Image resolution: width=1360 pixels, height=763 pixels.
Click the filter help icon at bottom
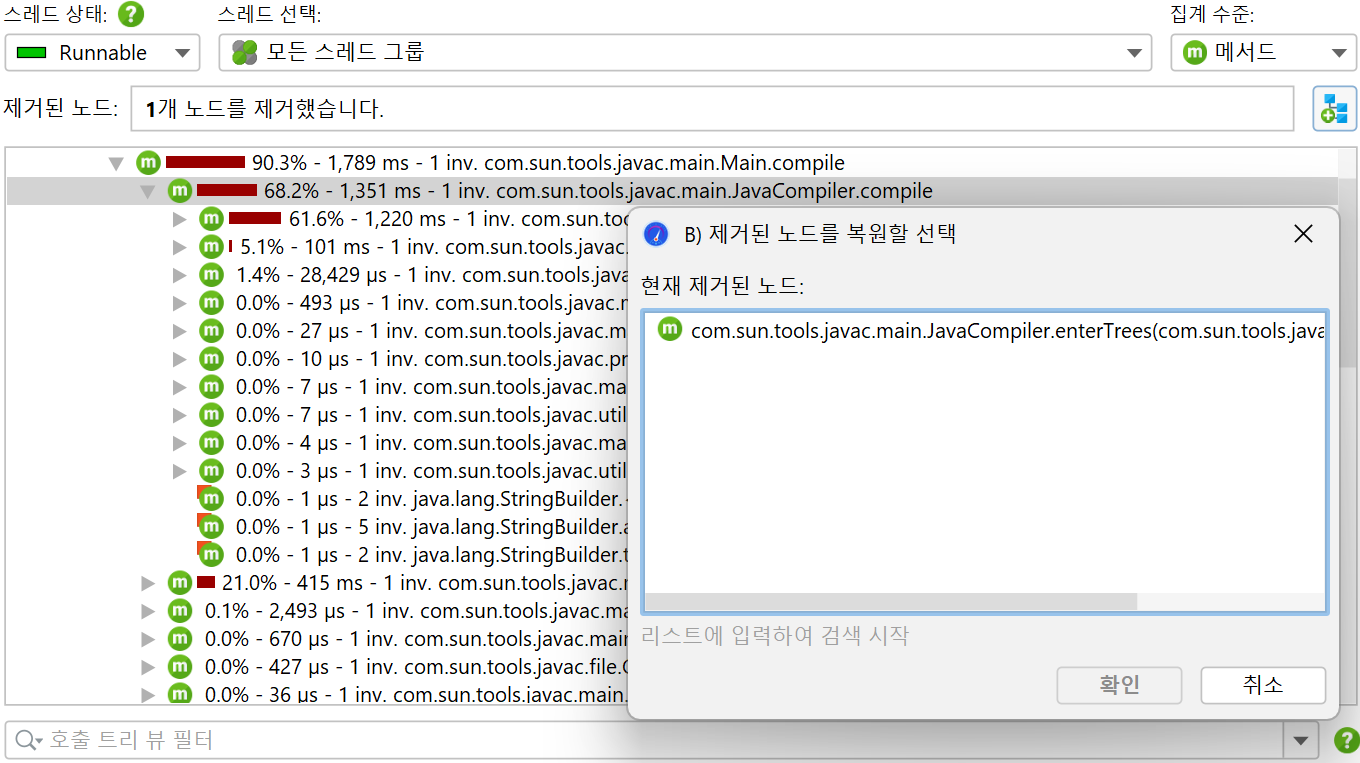click(x=1346, y=741)
